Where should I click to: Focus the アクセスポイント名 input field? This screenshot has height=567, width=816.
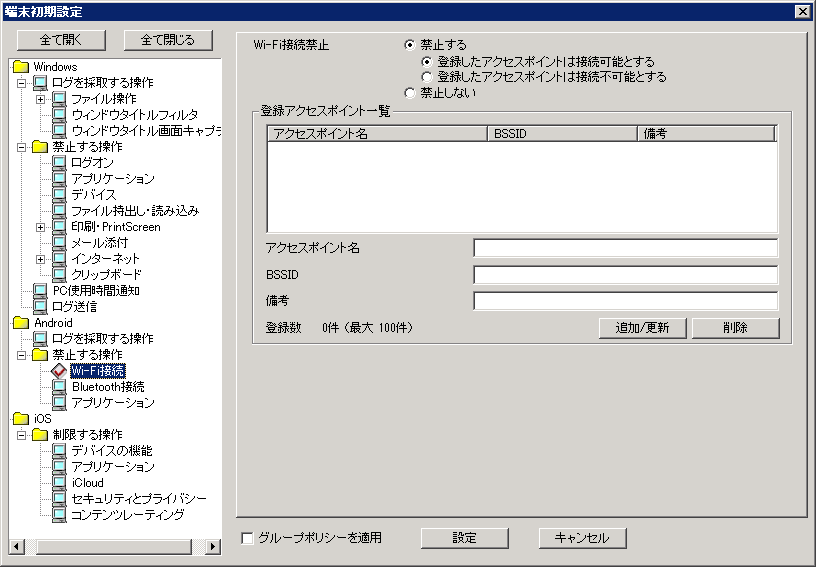tap(626, 248)
